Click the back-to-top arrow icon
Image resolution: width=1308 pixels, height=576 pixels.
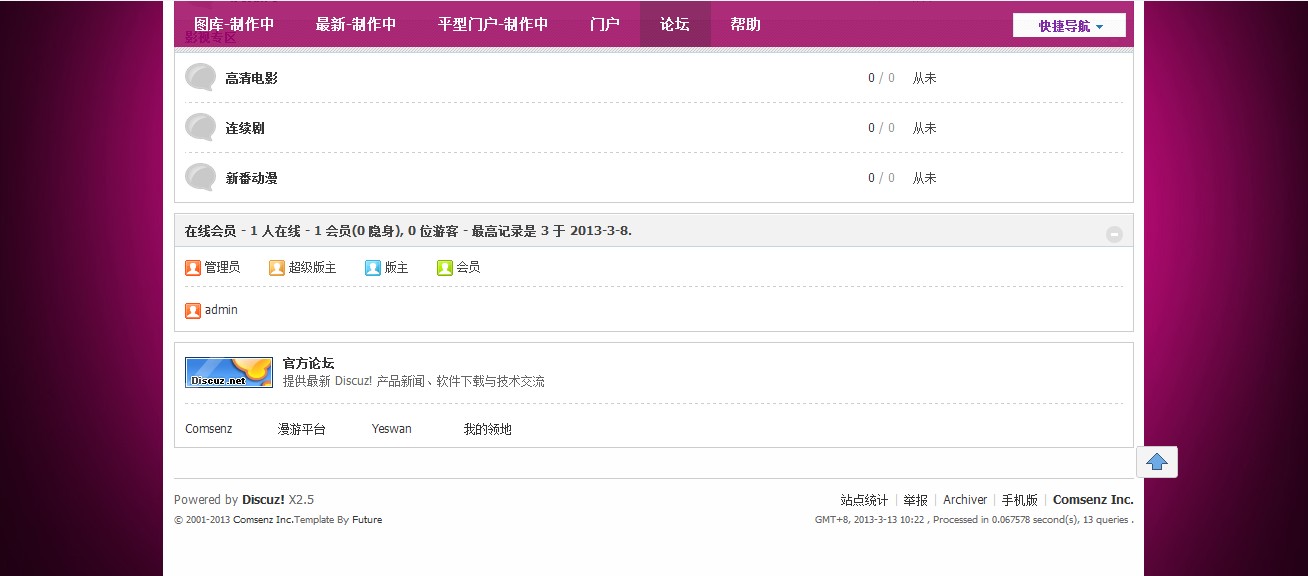pos(1157,461)
